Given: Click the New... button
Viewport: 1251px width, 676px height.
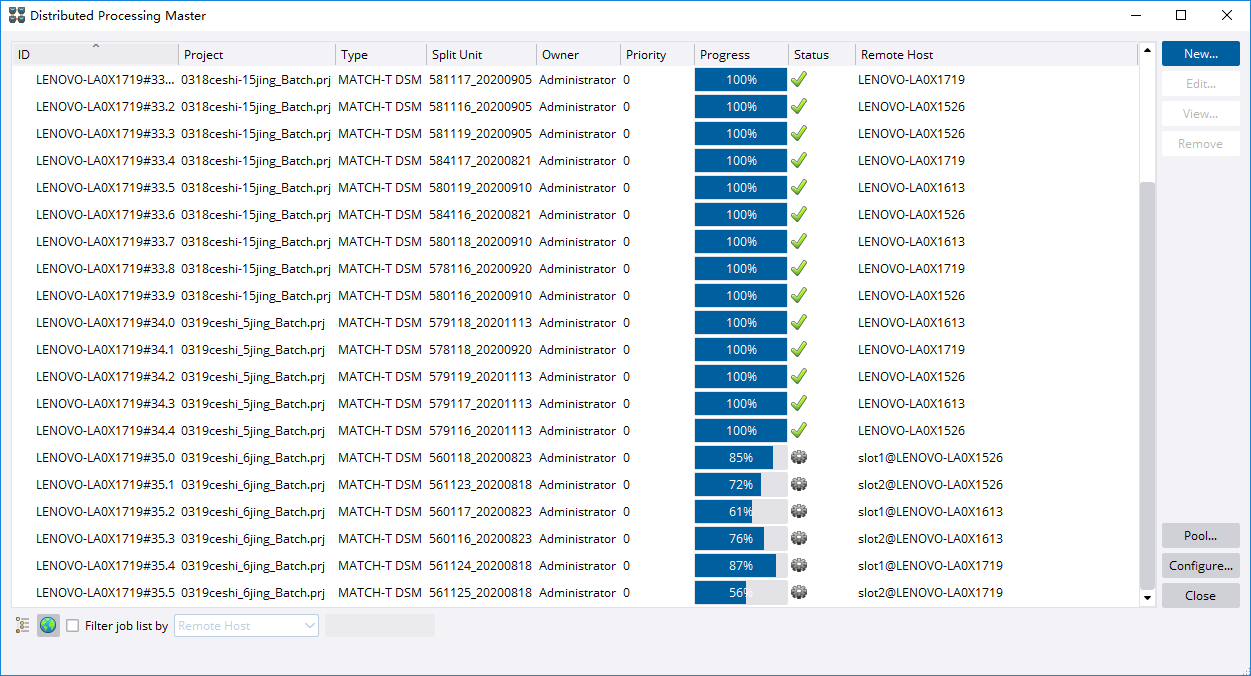Looking at the screenshot, I should pyautogui.click(x=1200, y=54).
